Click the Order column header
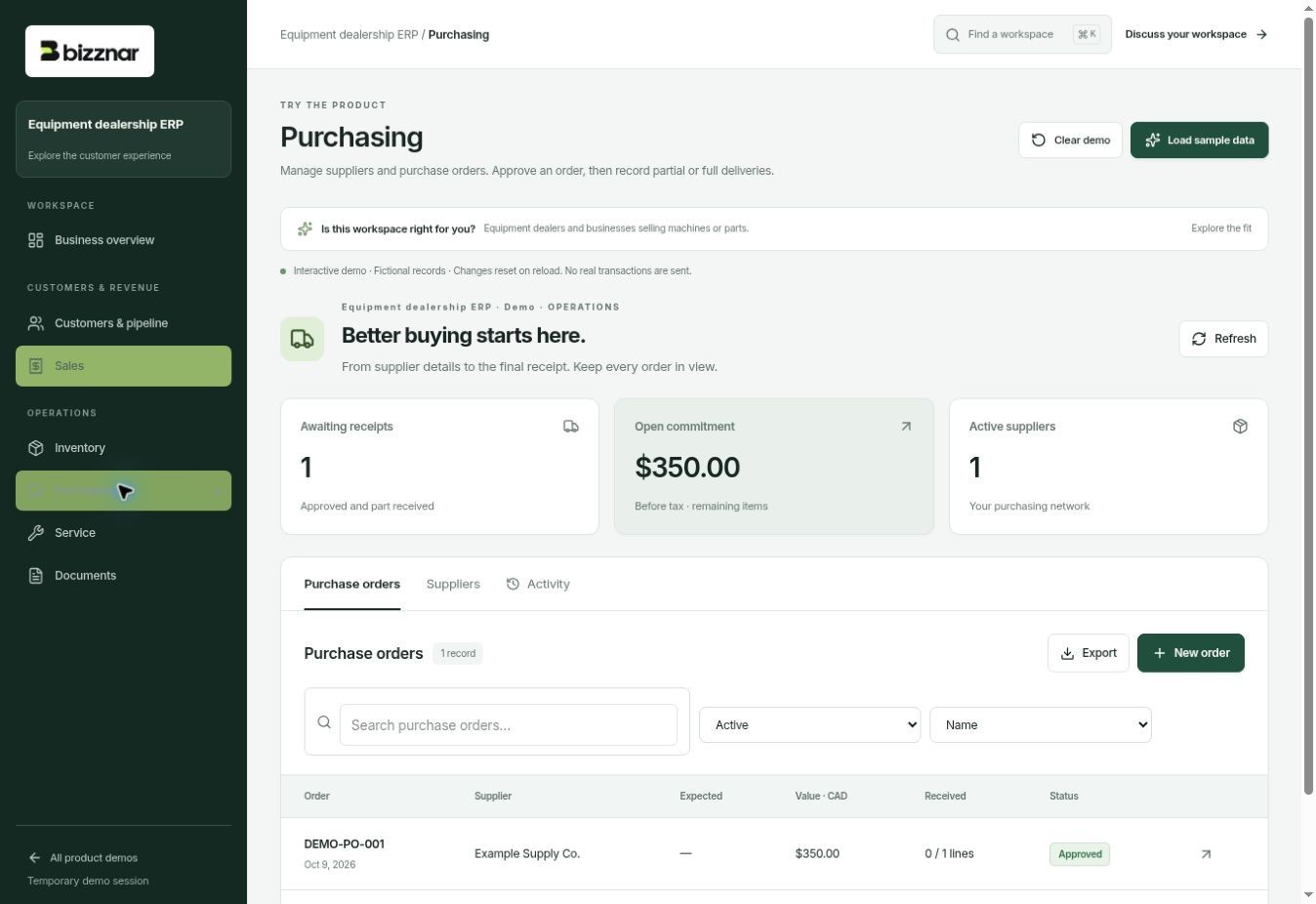This screenshot has height=904, width=1316. click(x=316, y=797)
